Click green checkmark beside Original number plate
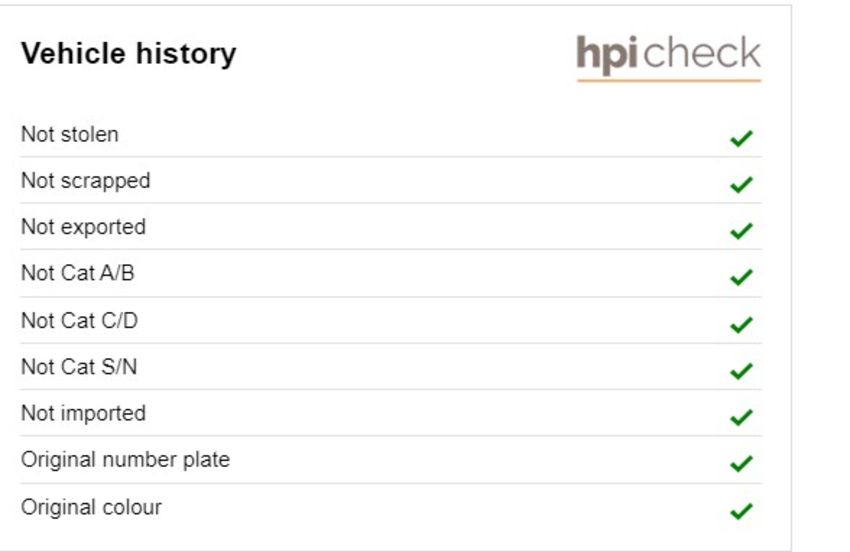This screenshot has height=552, width=850. (741, 464)
